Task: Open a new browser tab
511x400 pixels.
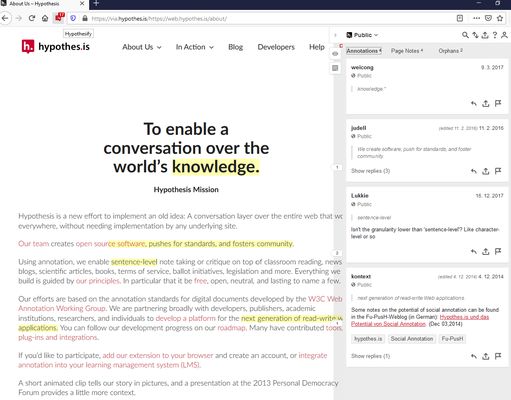Action: click(x=96, y=4)
